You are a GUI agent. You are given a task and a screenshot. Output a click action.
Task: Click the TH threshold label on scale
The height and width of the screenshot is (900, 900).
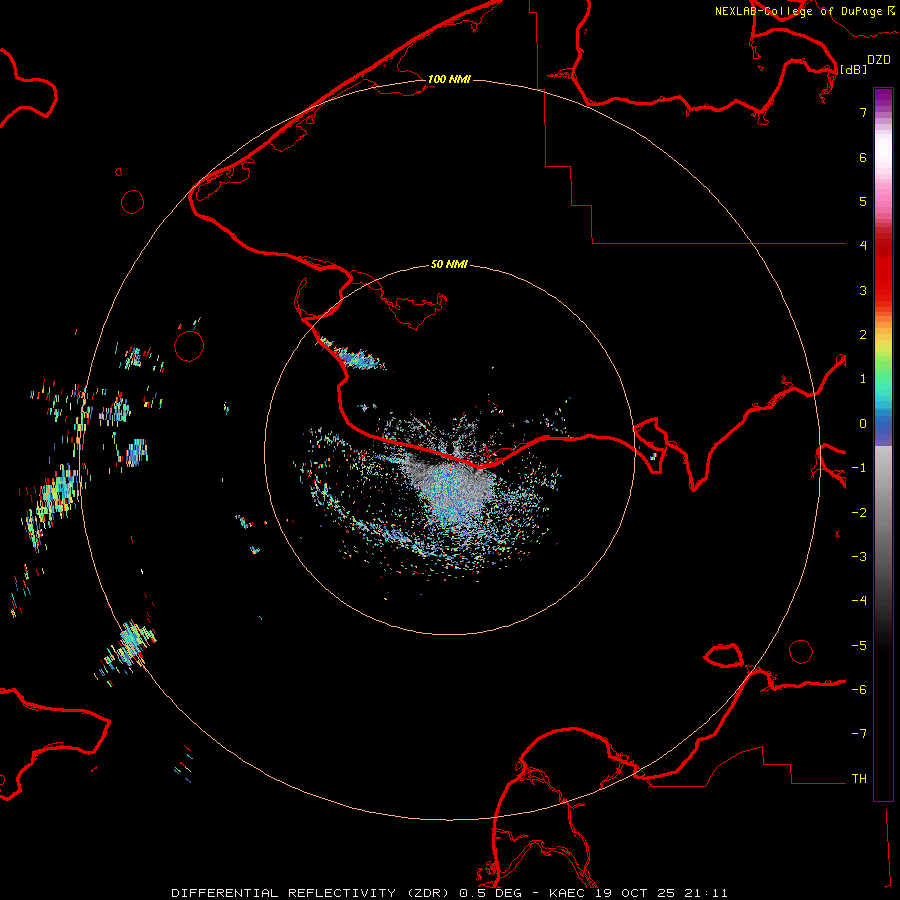[x=859, y=779]
